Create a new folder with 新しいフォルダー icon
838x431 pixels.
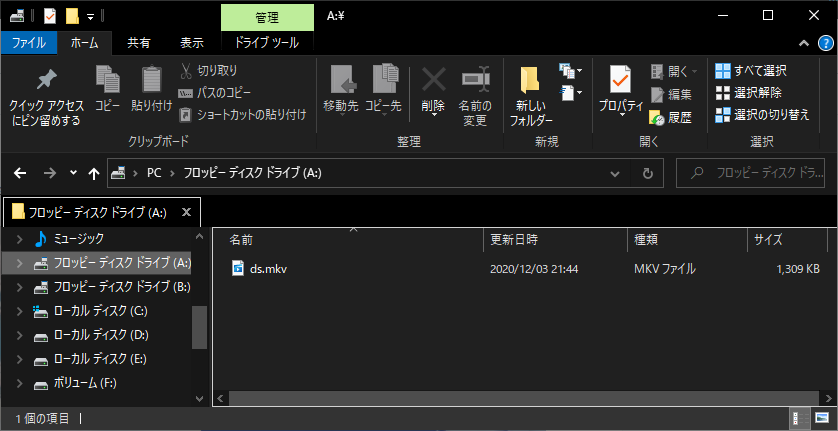click(530, 81)
